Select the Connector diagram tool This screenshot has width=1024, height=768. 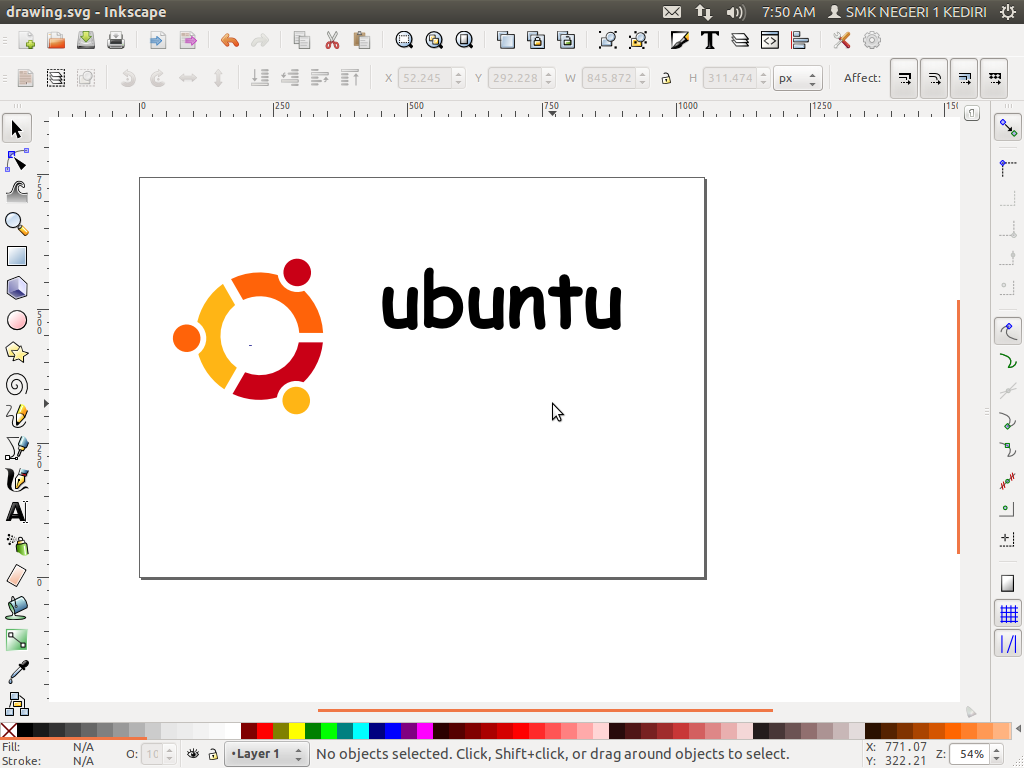pyautogui.click(x=16, y=704)
